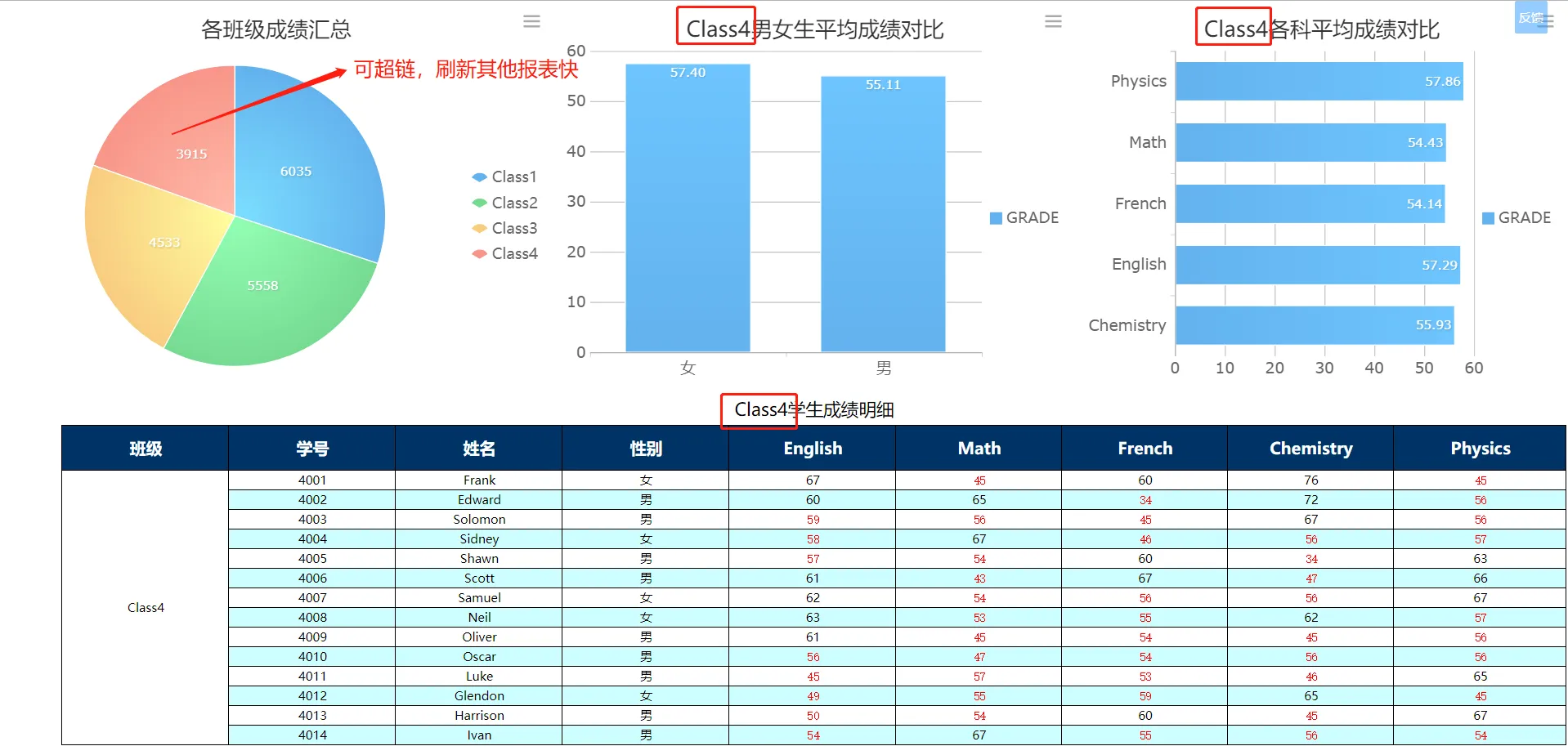Viewport: 1568px width, 755px height.
Task: Hide the Class3 legend entry
Action: (504, 228)
